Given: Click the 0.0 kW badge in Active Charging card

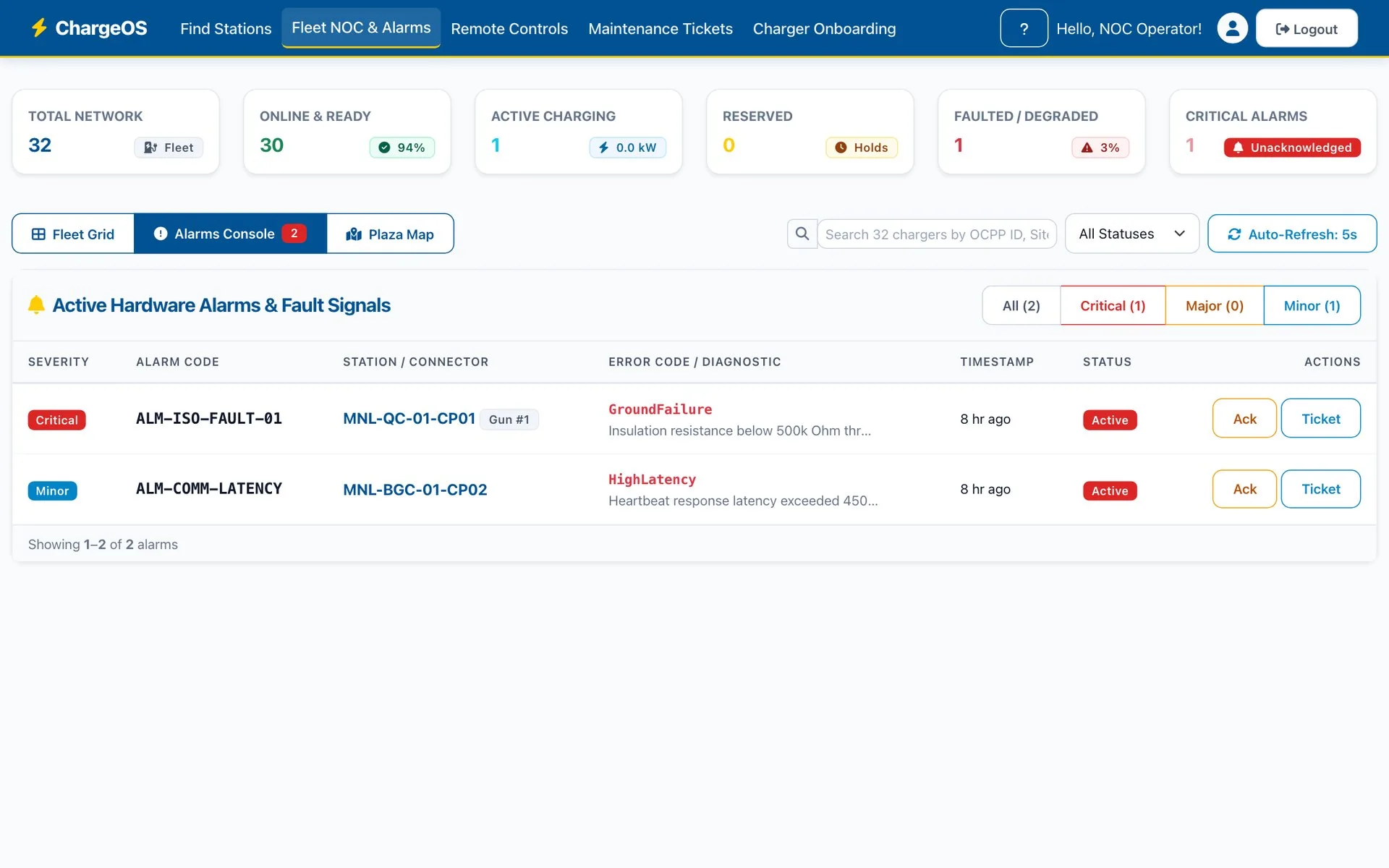Looking at the screenshot, I should [627, 148].
